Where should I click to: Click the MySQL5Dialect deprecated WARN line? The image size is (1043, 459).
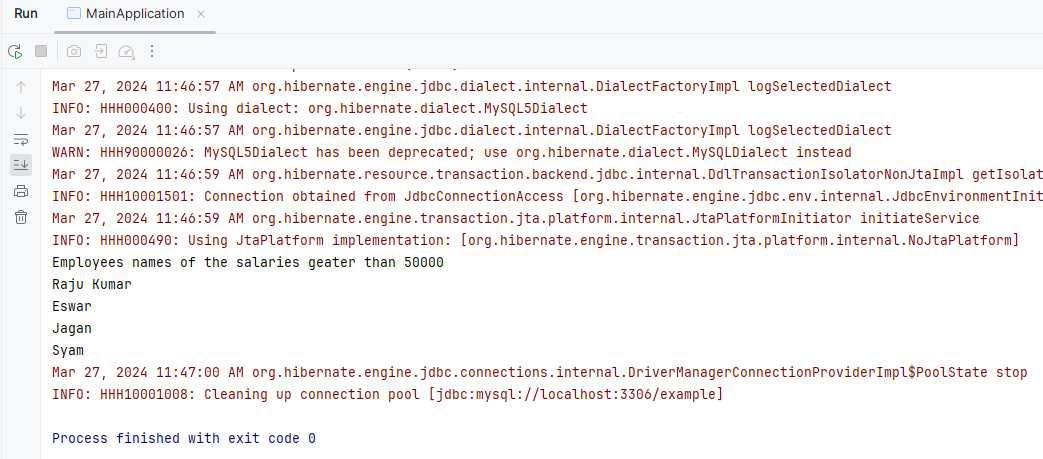(452, 152)
